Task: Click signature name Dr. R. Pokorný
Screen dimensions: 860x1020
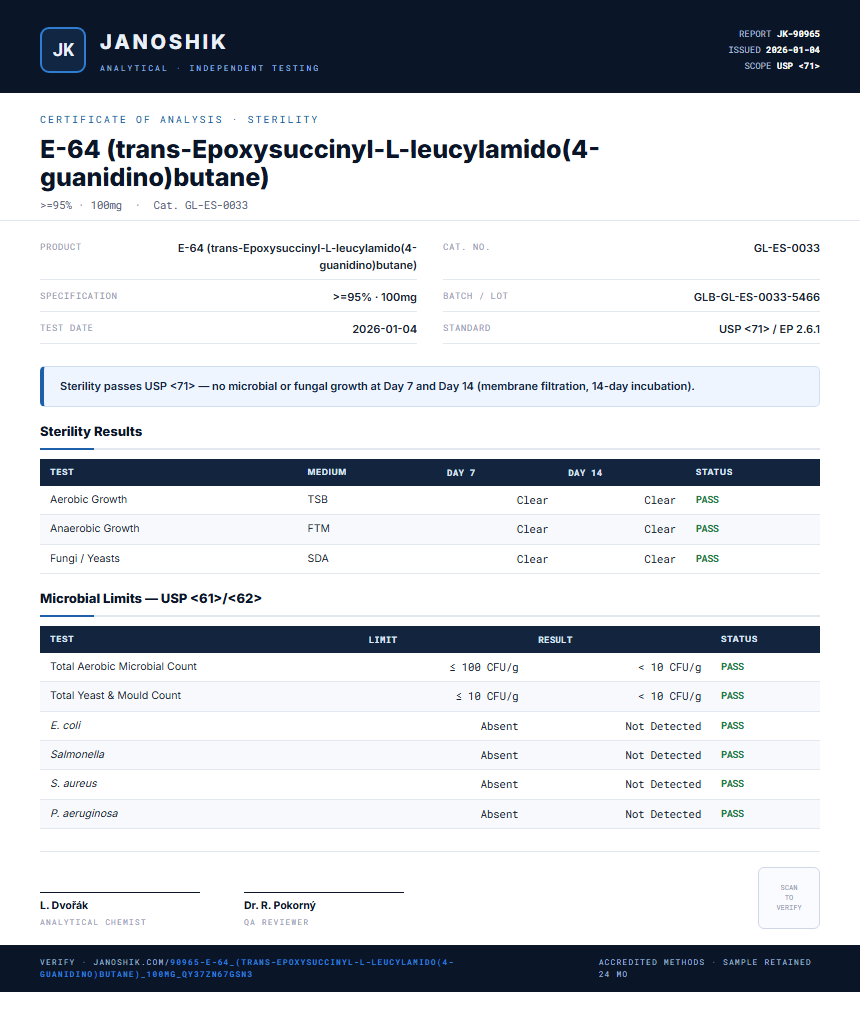Action: click(x=280, y=906)
